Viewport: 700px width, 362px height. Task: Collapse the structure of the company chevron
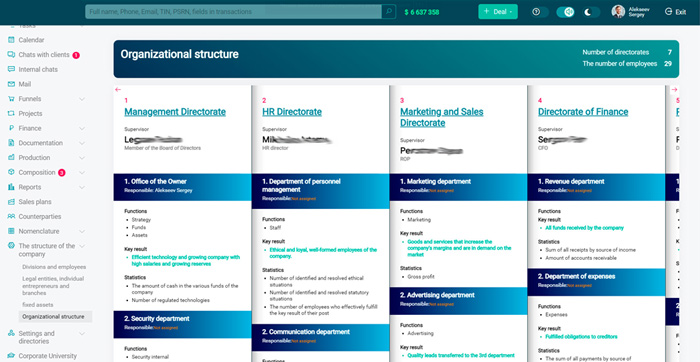[82, 246]
